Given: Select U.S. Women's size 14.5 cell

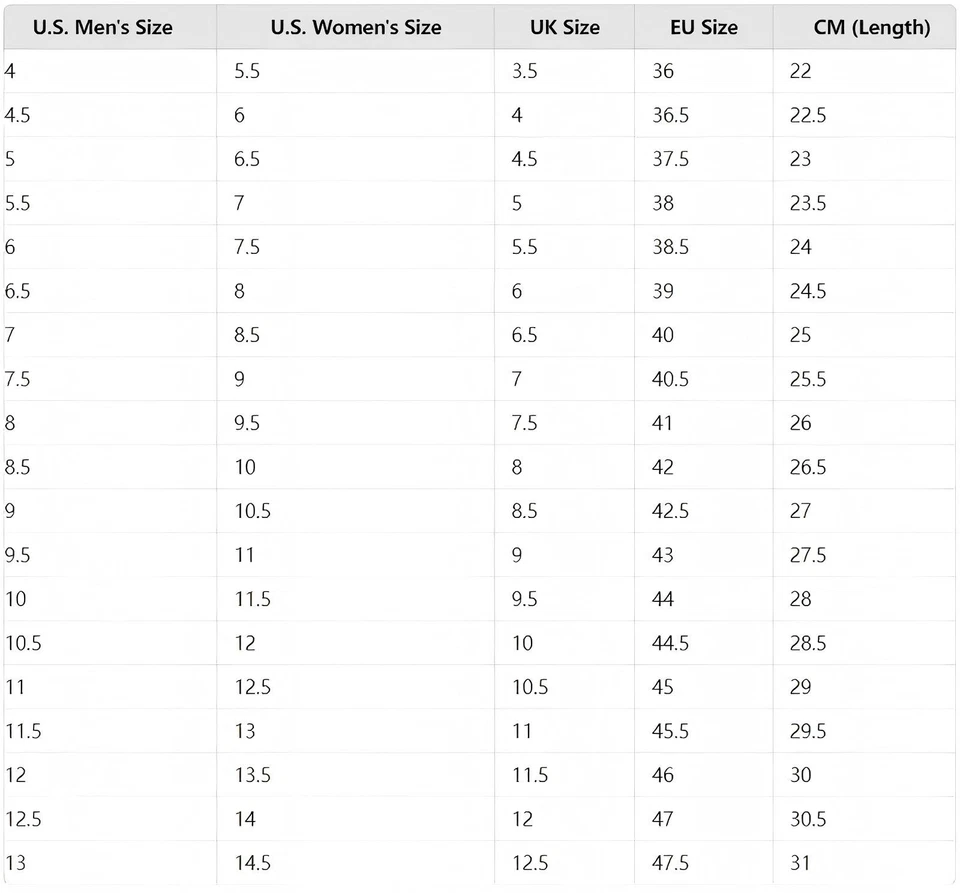Looking at the screenshot, I should point(252,863).
